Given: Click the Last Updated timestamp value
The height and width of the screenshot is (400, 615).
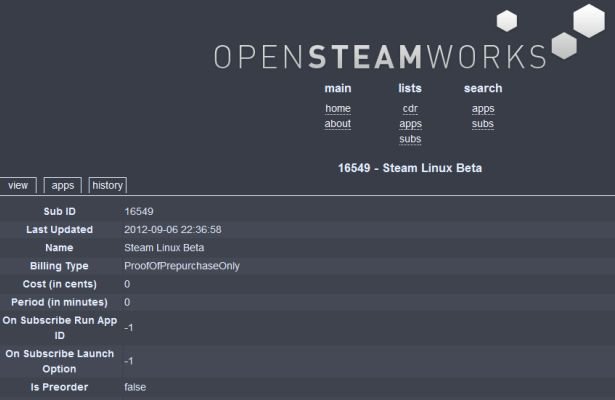Looking at the screenshot, I should point(173,230).
